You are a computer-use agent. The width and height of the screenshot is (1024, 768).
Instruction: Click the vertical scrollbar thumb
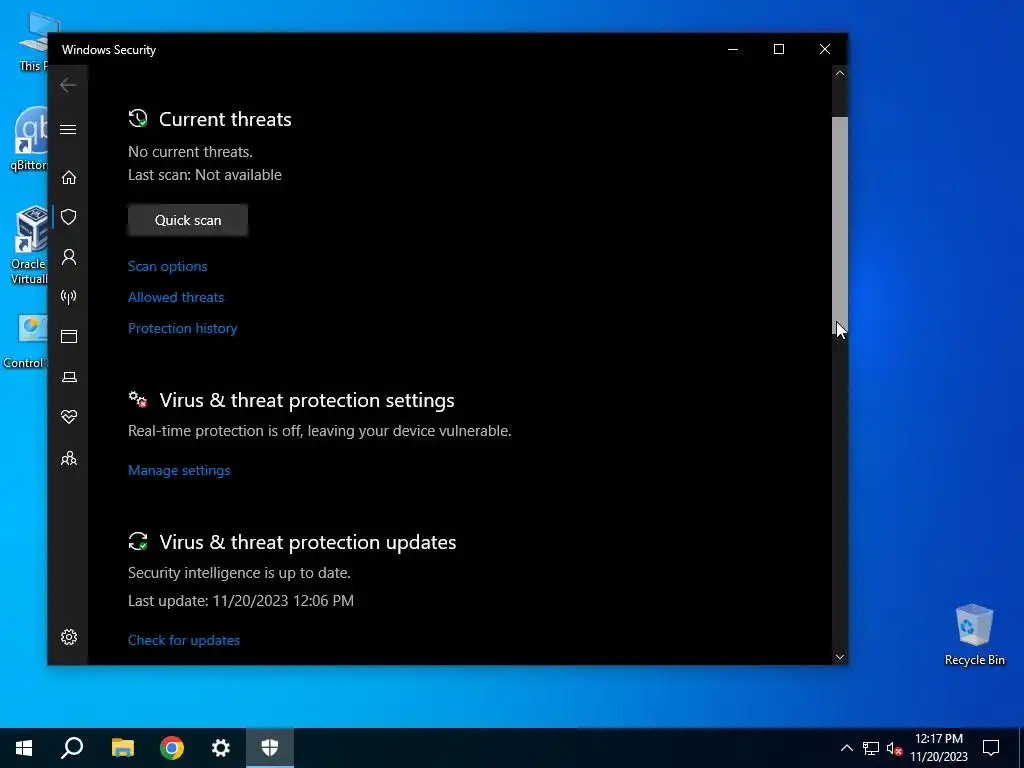click(840, 223)
